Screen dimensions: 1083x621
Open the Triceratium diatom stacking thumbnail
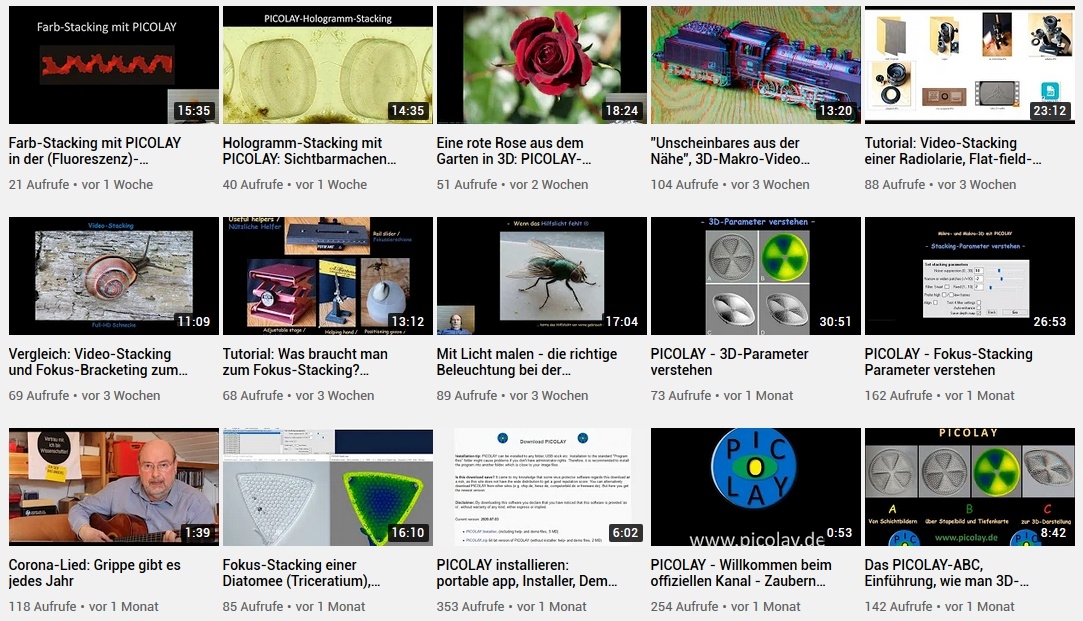pyautogui.click(x=327, y=487)
